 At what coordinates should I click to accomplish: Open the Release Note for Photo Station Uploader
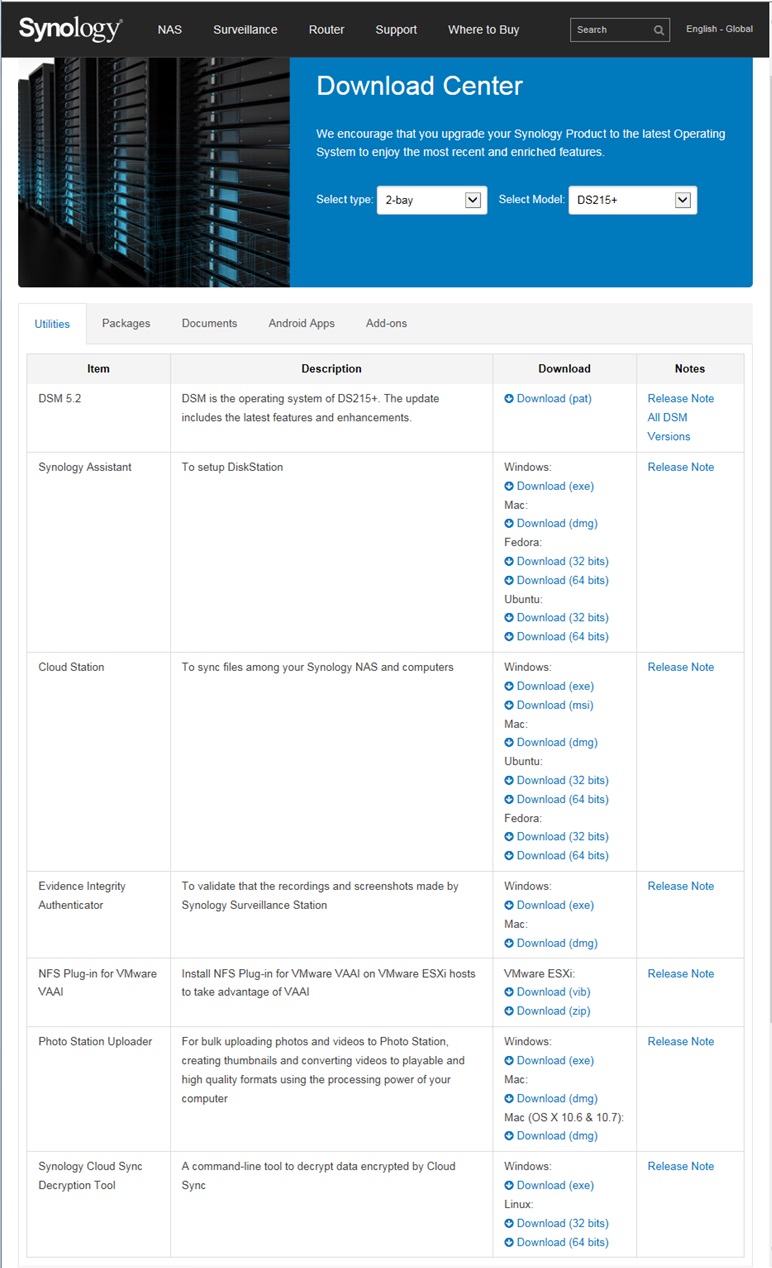pyautogui.click(x=680, y=1041)
